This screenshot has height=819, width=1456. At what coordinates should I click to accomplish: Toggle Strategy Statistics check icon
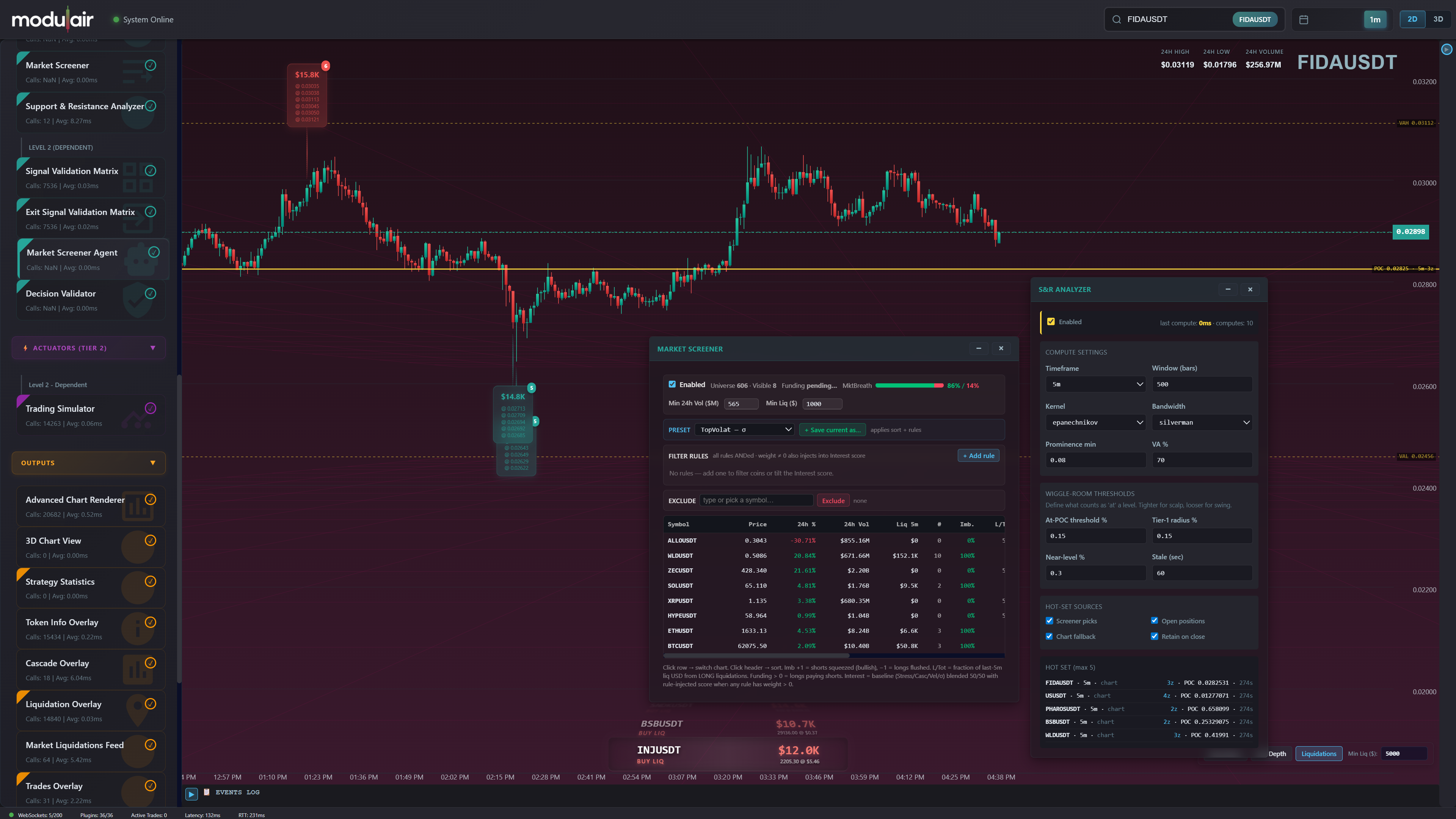click(151, 581)
